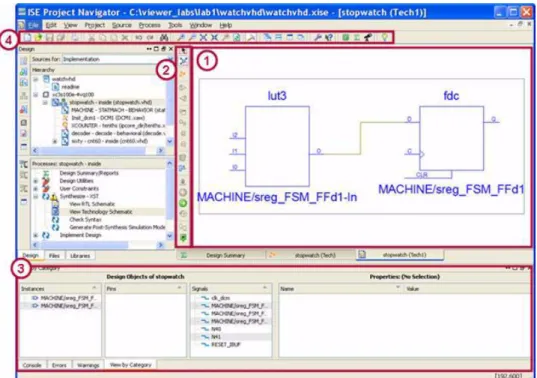Select the View by Category tab

tap(130, 365)
